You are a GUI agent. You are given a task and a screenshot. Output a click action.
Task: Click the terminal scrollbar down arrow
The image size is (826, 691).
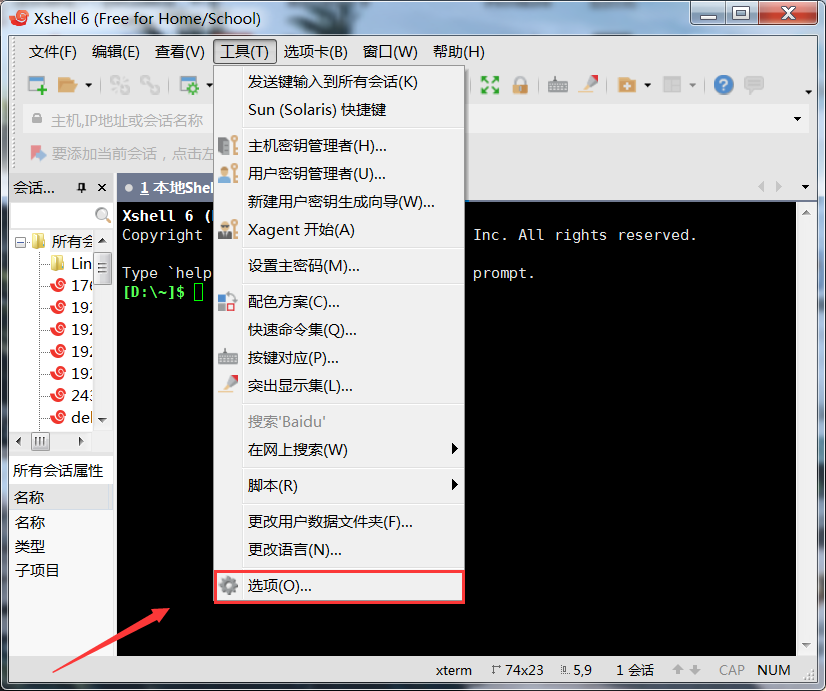[806, 645]
